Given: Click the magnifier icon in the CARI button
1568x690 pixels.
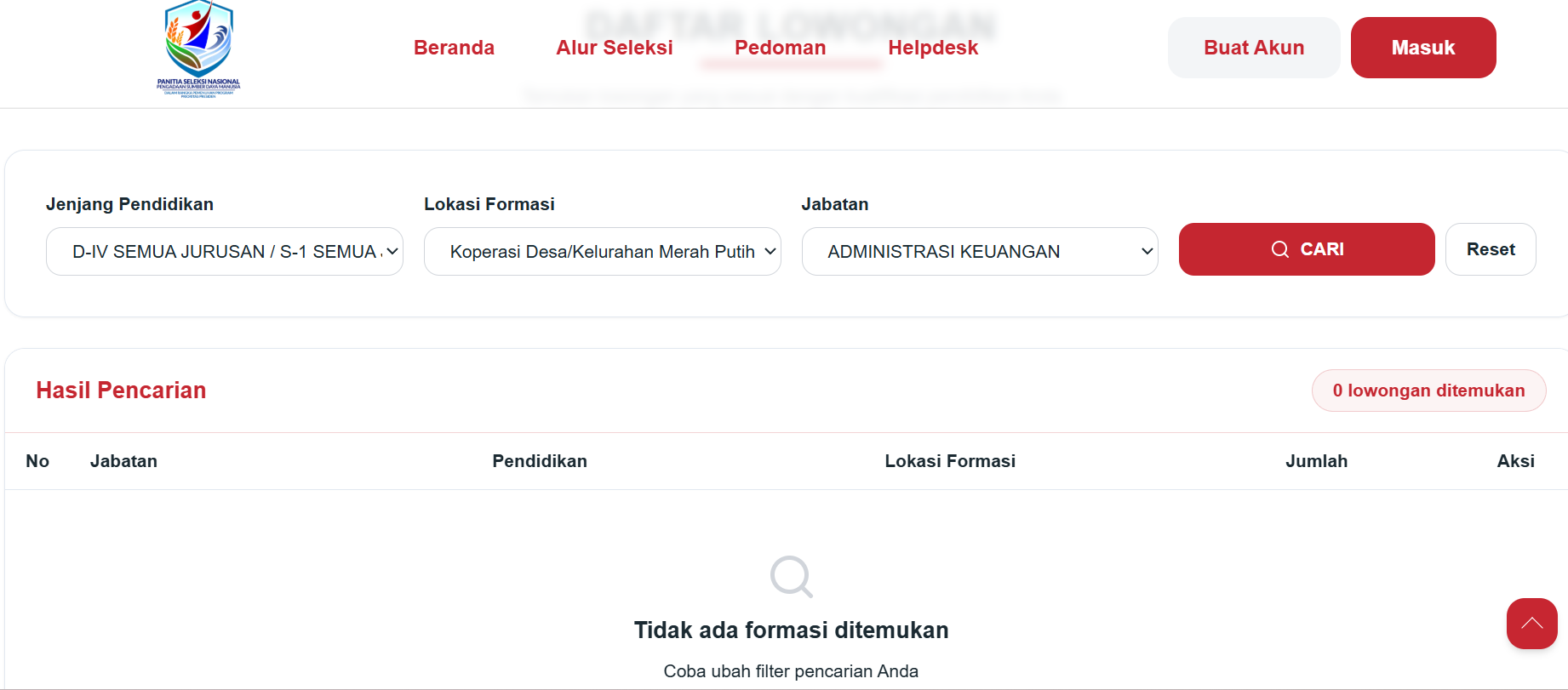Looking at the screenshot, I should coord(1279,249).
